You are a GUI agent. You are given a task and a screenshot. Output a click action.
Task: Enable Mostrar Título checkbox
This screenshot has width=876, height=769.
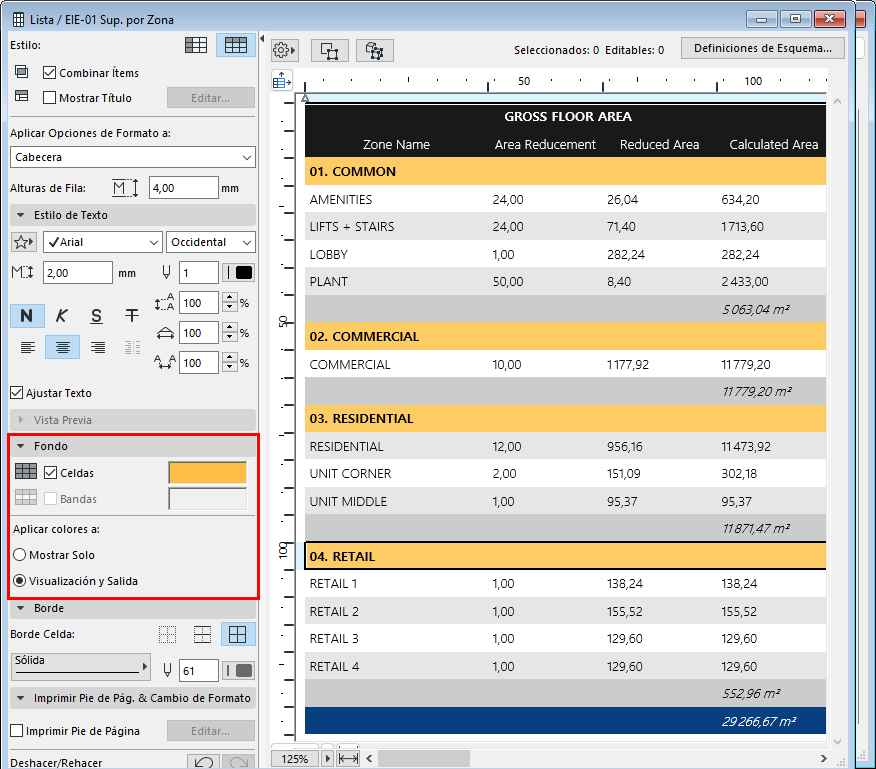tap(50, 98)
